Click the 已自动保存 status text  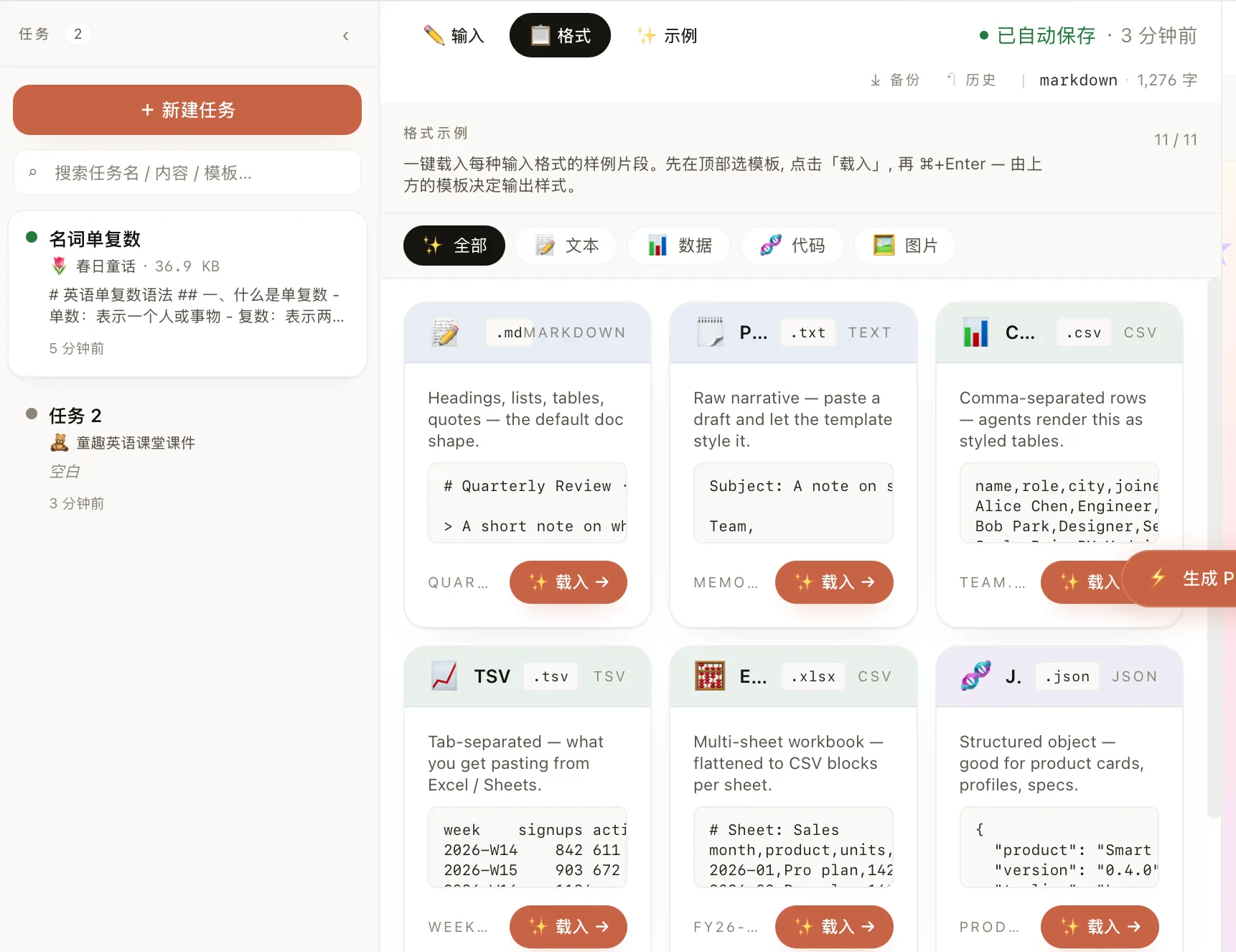point(1046,35)
